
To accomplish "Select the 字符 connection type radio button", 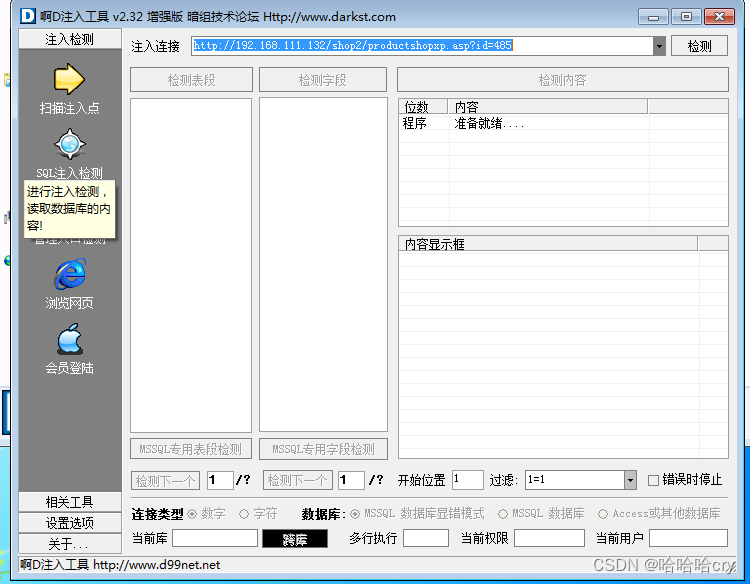I will tap(244, 514).
